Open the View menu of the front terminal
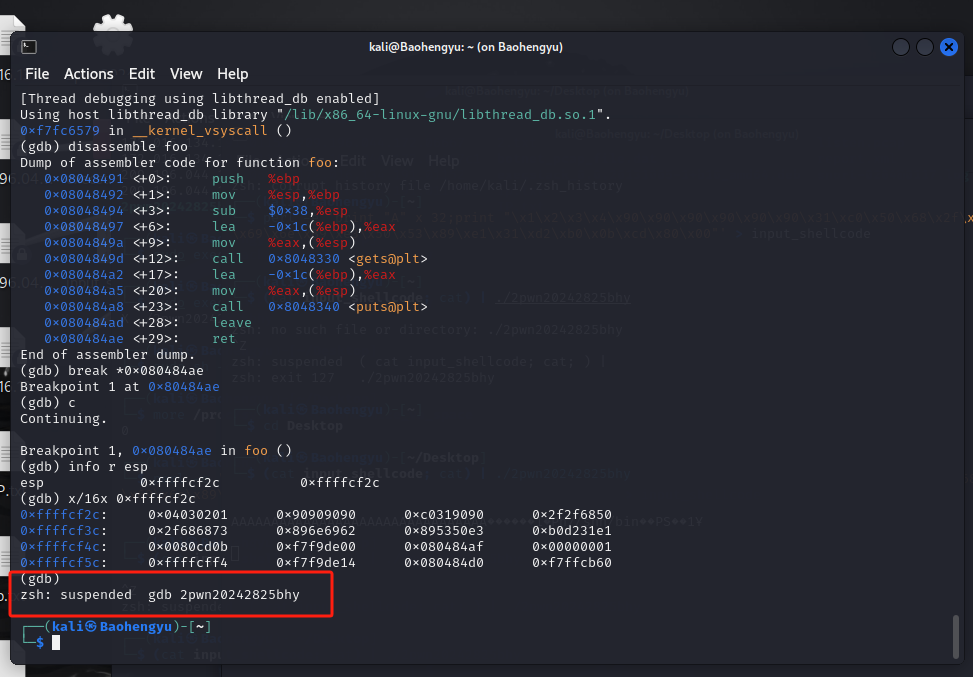 click(x=186, y=74)
